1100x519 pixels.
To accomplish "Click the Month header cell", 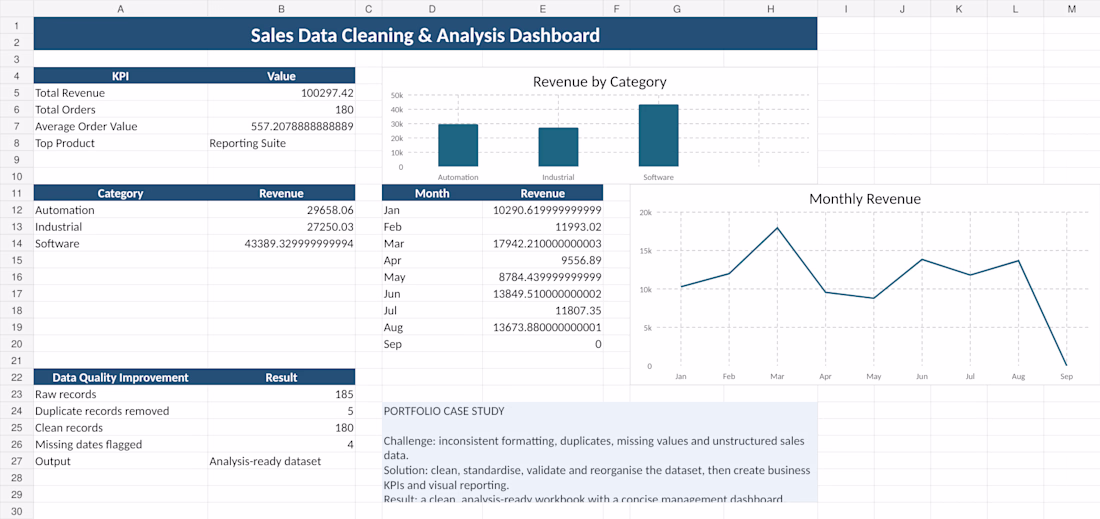I will (x=432, y=193).
